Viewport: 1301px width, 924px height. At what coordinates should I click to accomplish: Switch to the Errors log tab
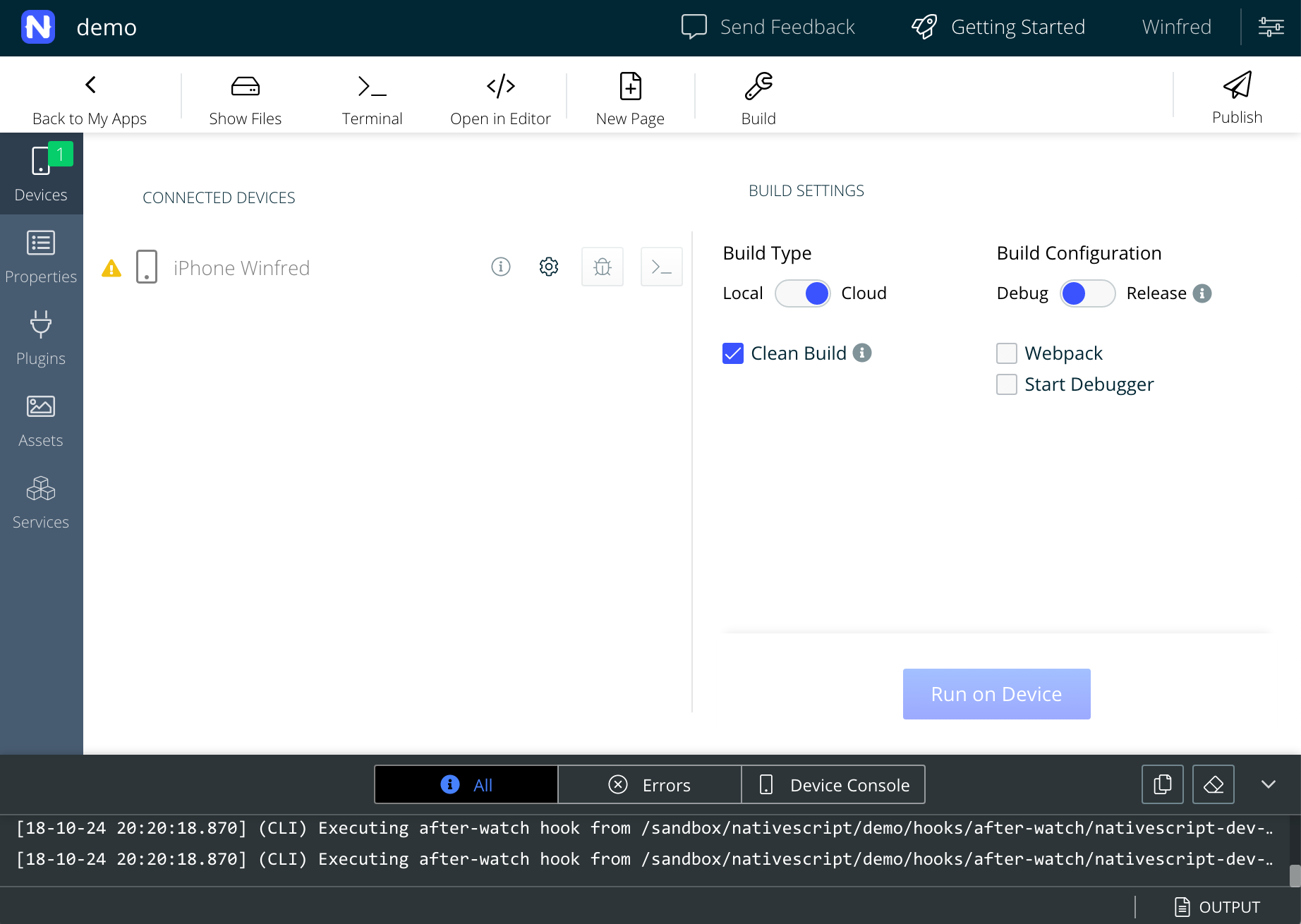coord(650,785)
